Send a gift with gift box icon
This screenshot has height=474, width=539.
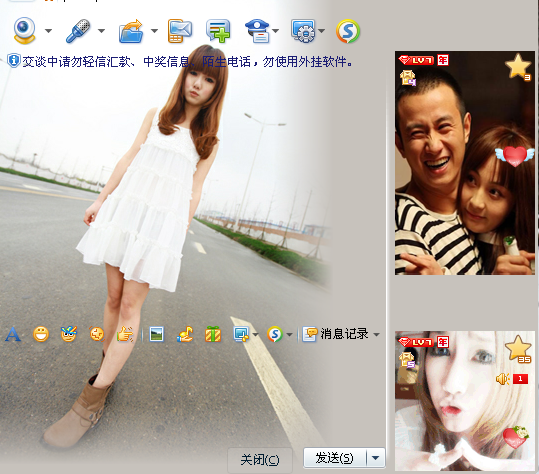coord(213,334)
